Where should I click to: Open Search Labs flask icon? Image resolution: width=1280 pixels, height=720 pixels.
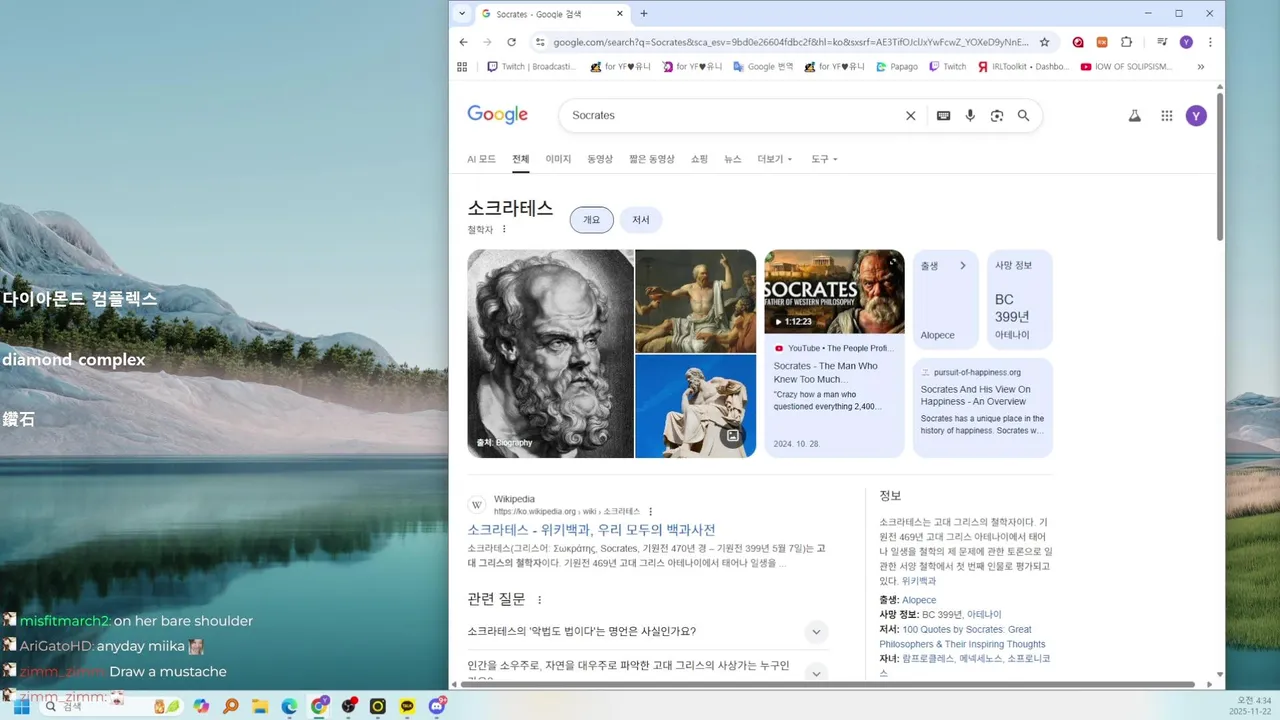click(1134, 116)
